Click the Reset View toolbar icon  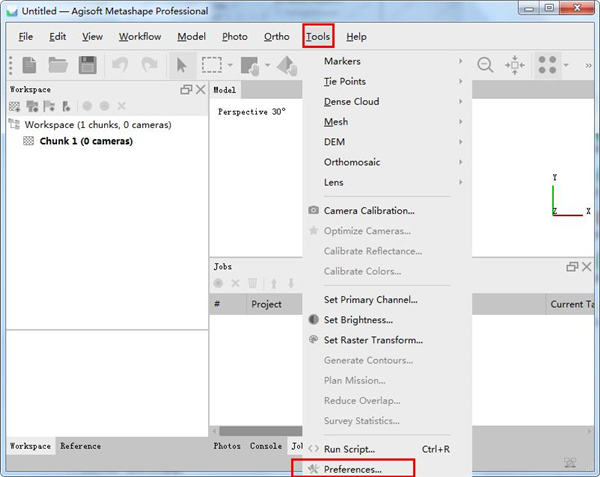[x=515, y=65]
